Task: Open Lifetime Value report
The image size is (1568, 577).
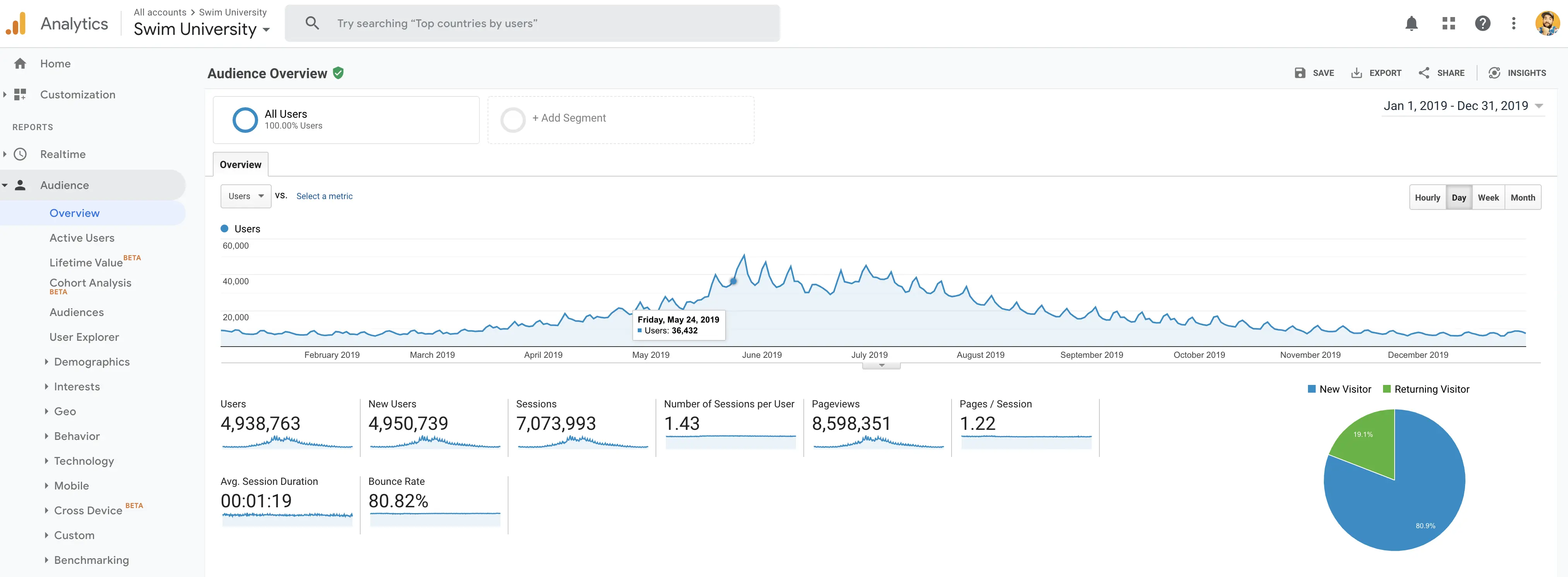Action: 86,263
